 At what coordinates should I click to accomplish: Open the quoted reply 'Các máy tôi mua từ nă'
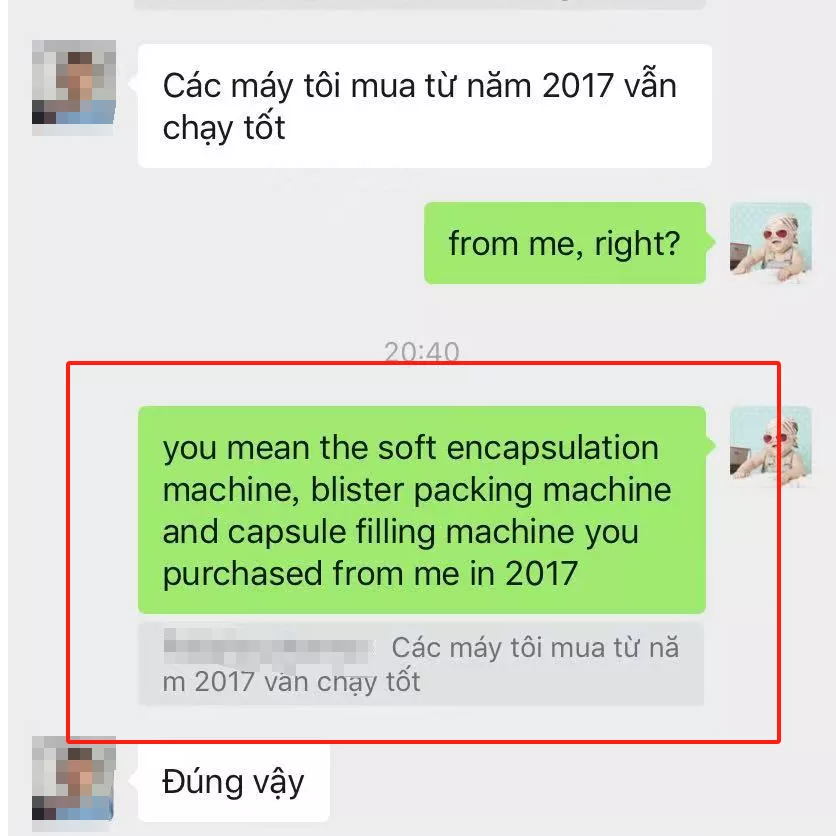pos(421,664)
